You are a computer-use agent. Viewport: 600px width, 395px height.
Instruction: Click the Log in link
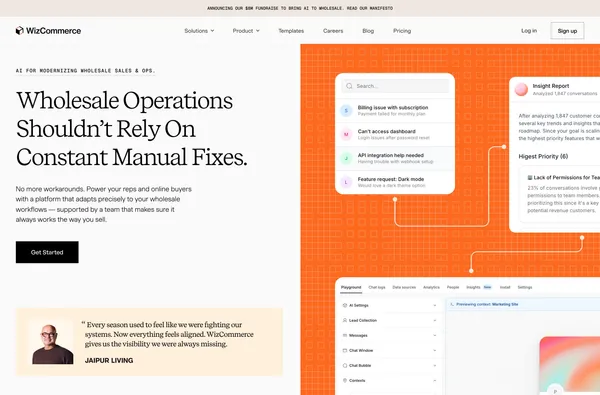tap(529, 31)
